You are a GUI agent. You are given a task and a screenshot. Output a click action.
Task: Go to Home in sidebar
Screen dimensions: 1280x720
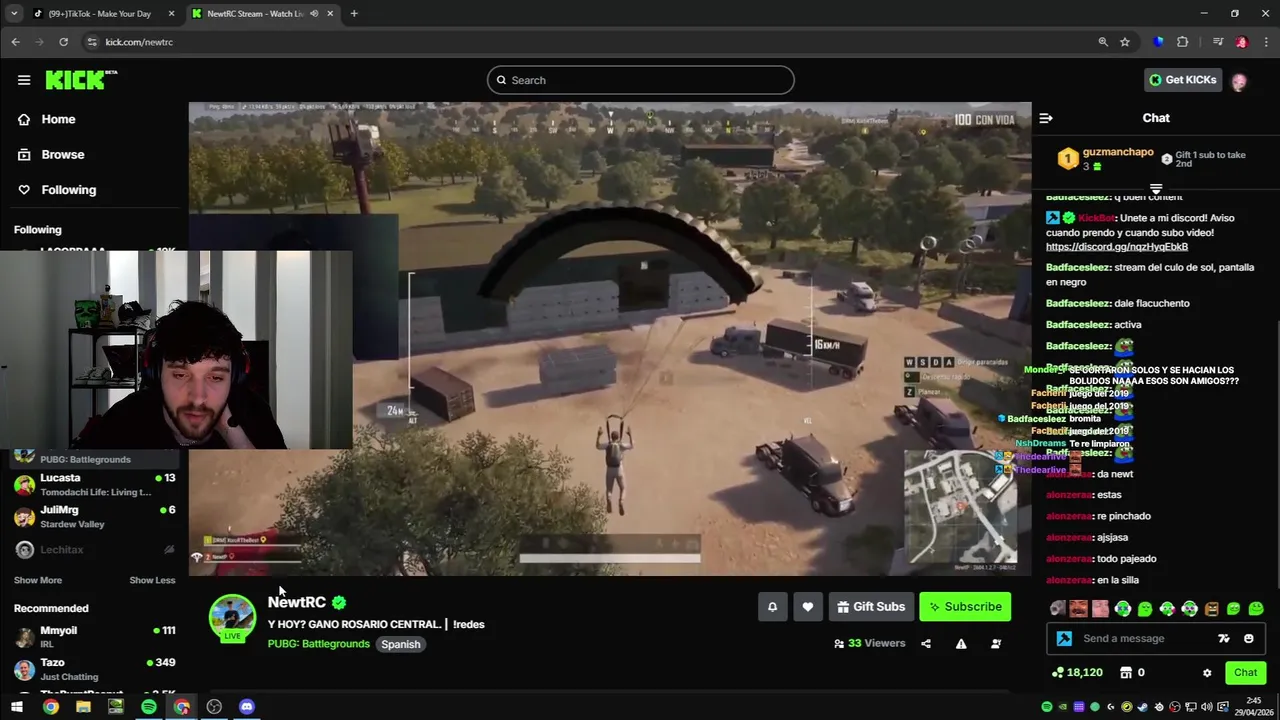[x=58, y=119]
